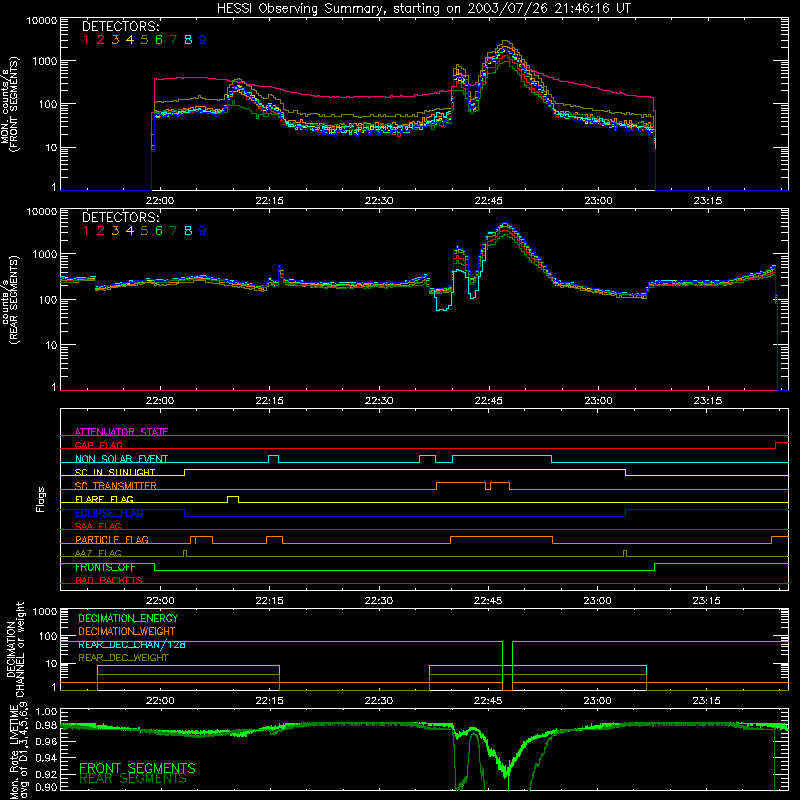The image size is (800, 800).
Task: Select orange detector 3 in front segments legend
Action: click(115, 40)
